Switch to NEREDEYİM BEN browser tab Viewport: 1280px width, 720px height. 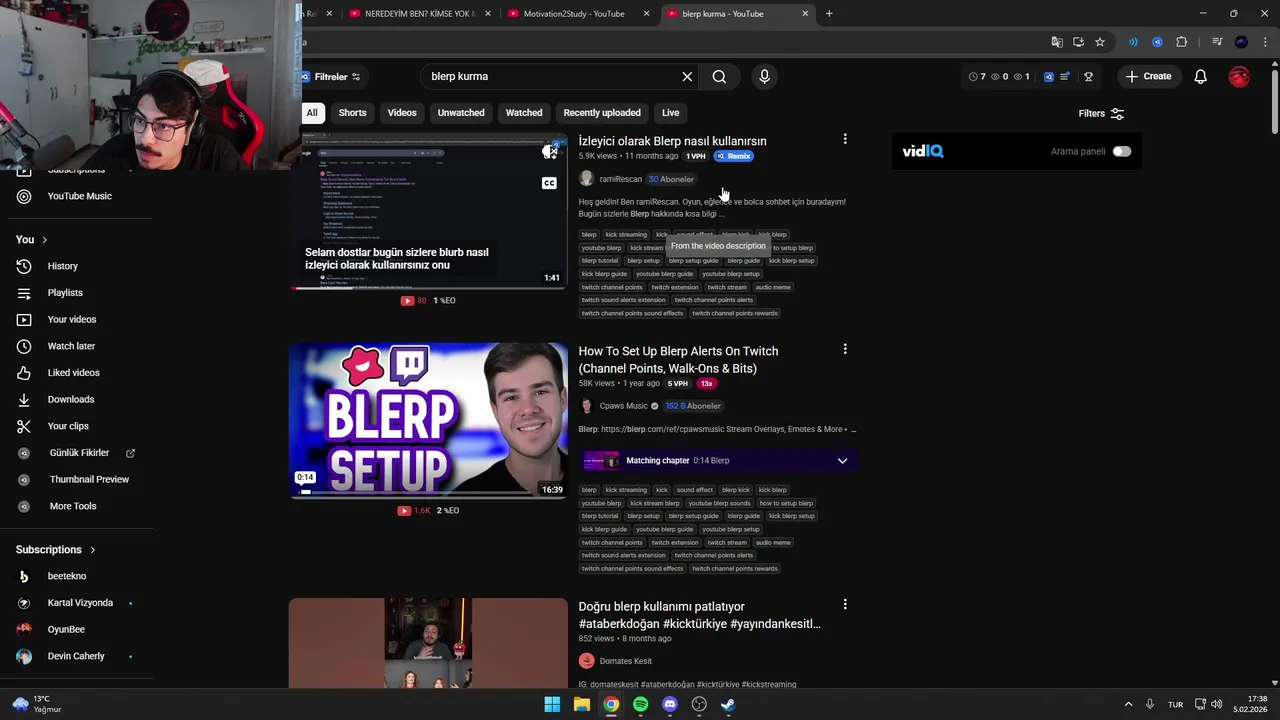(418, 14)
